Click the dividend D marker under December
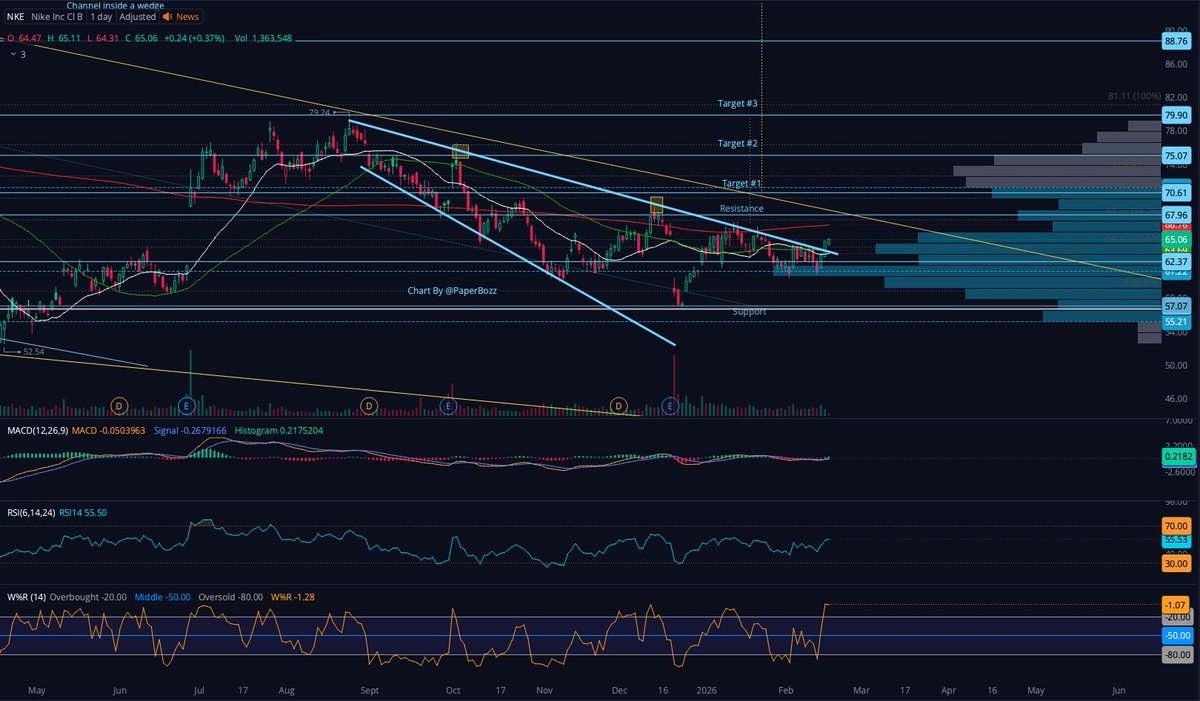This screenshot has width=1200, height=701. click(x=618, y=406)
